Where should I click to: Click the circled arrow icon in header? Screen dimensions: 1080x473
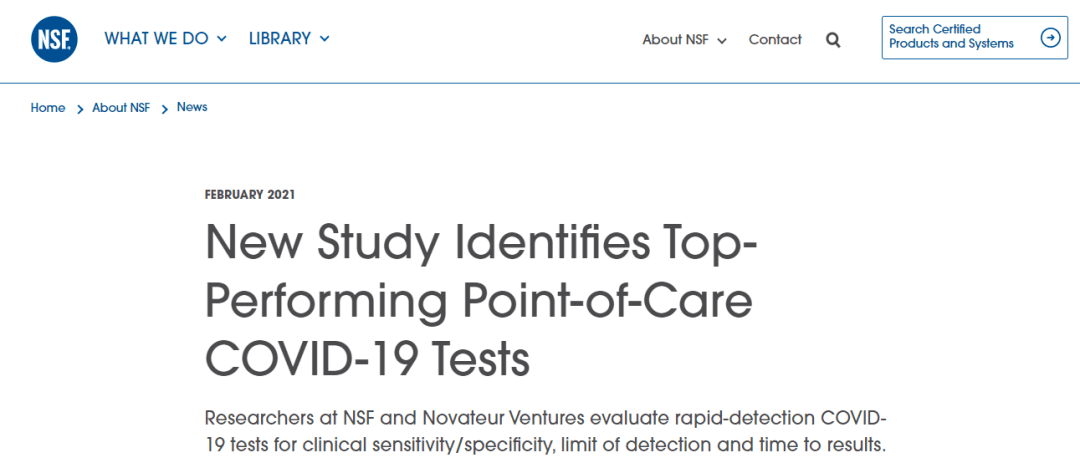click(x=1050, y=38)
